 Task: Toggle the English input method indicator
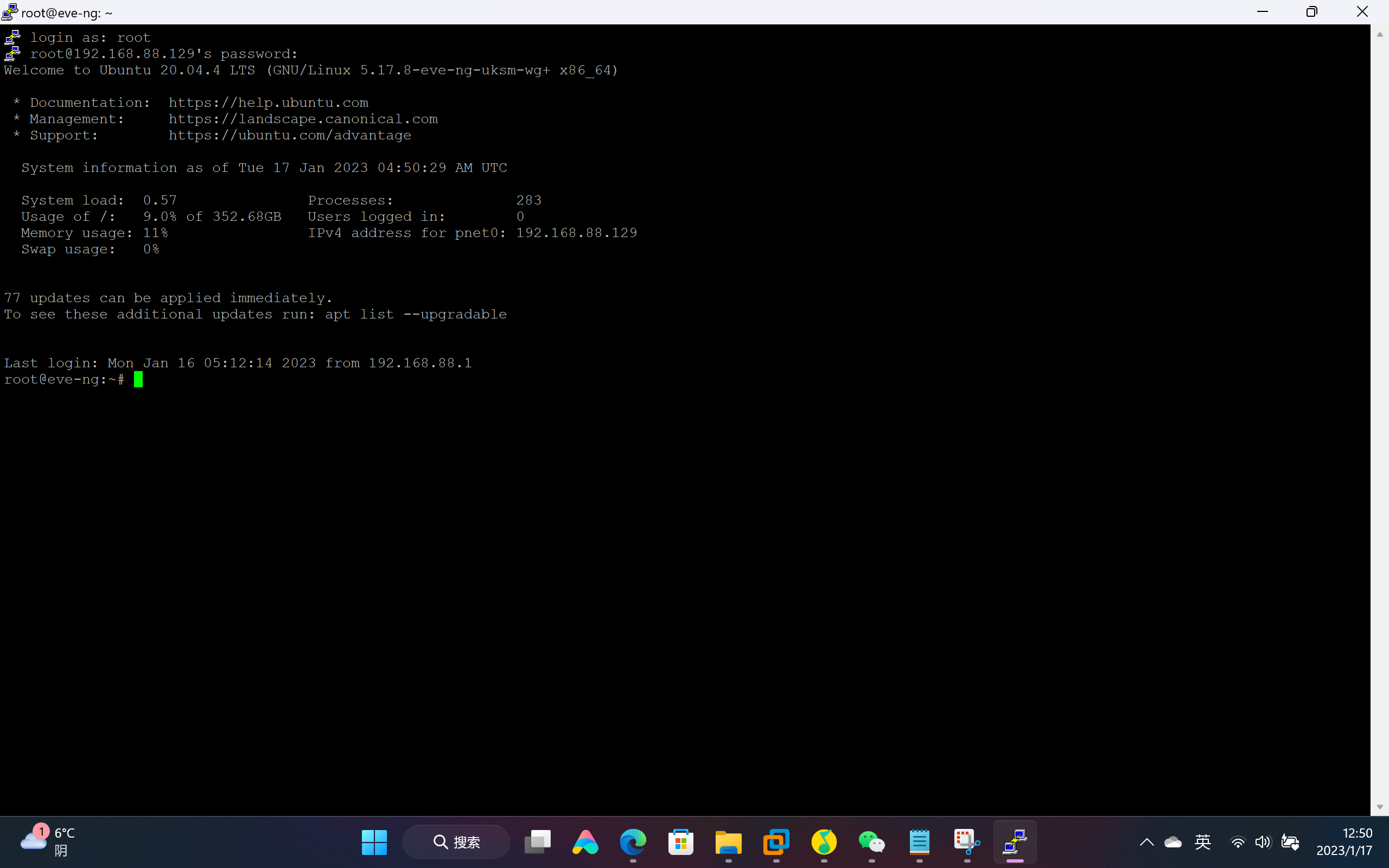pyautogui.click(x=1202, y=842)
